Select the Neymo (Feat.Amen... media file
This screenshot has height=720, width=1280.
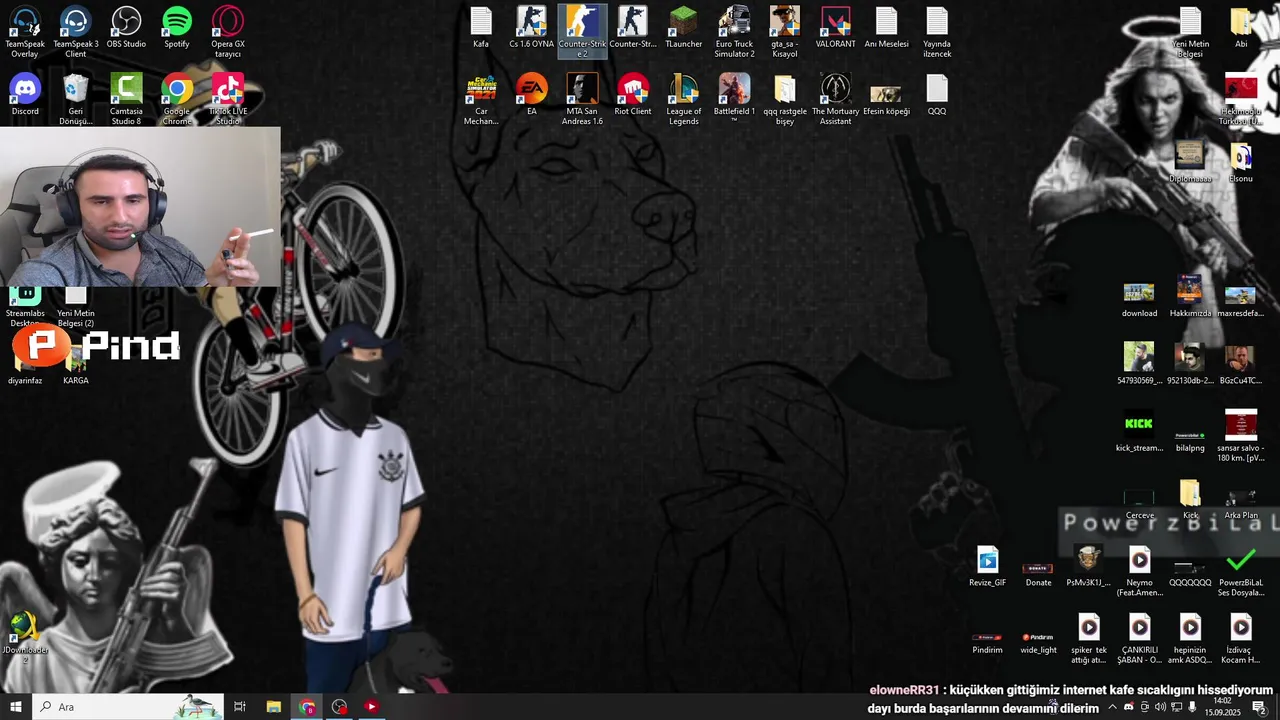(x=1139, y=571)
